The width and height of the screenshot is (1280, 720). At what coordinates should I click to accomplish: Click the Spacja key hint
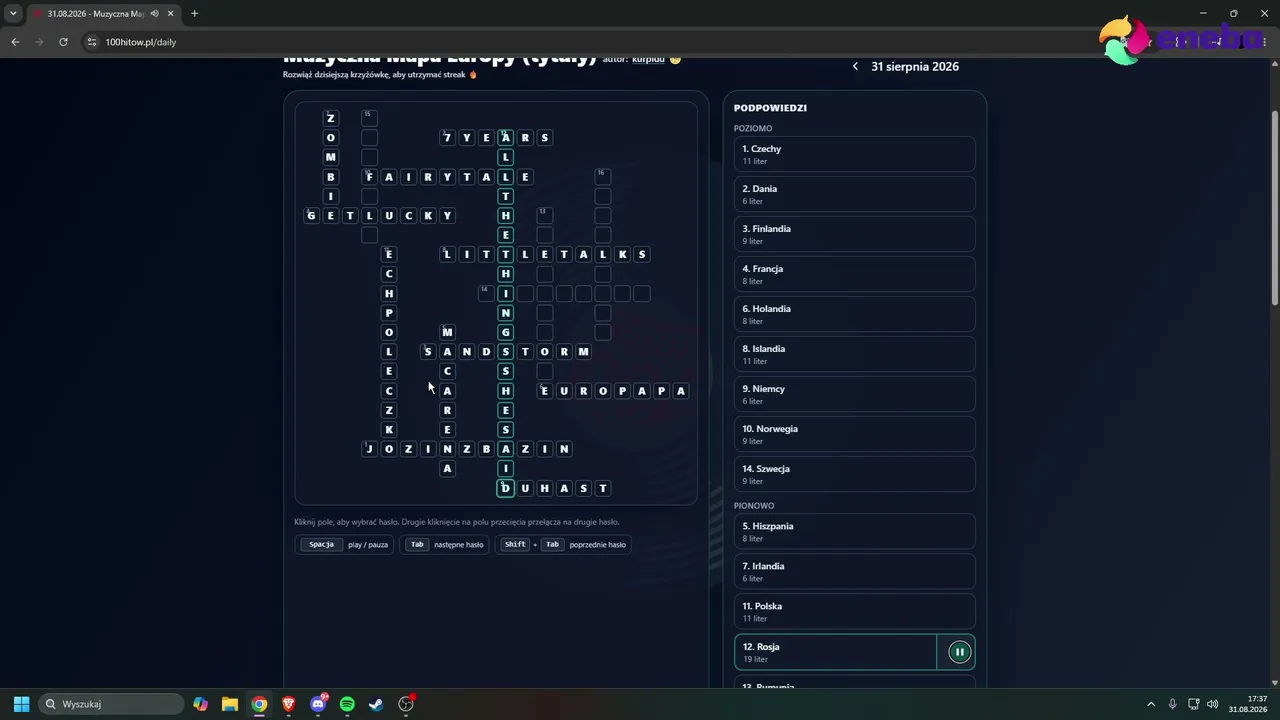pos(321,545)
